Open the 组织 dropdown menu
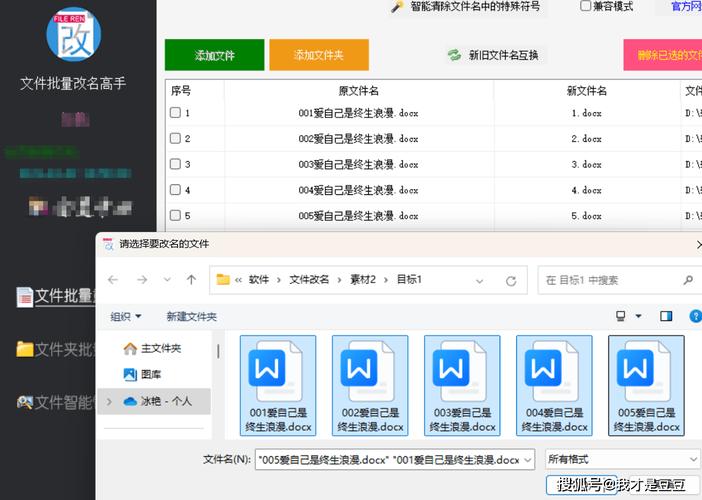Screen dimensions: 702x500 tap(126, 316)
